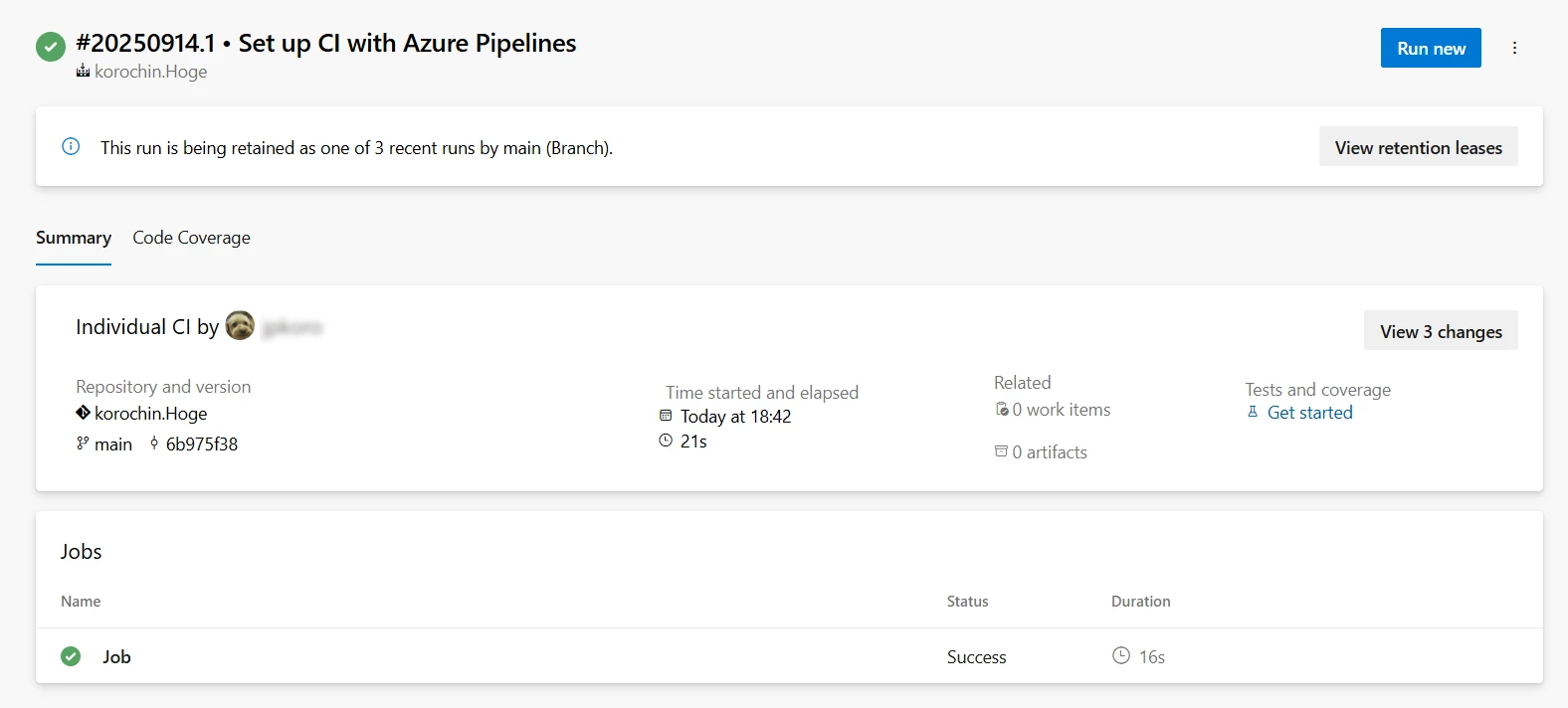Screen dimensions: 1568x708
Task: Click the repository icon beside korochin.Hoge
Action: point(83,413)
